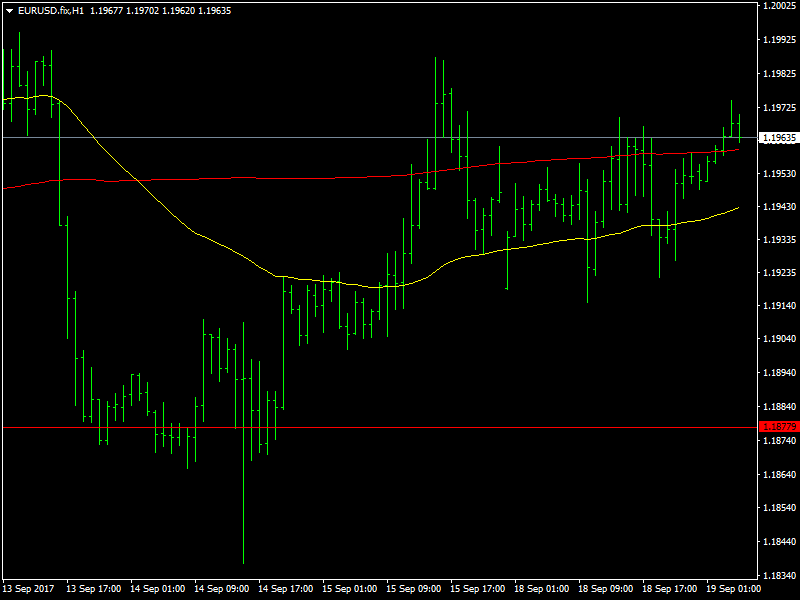Viewport: 800px width, 600px height.
Task: Click the chart menu triangle beside EURUSD.fix
Action: click(9, 11)
